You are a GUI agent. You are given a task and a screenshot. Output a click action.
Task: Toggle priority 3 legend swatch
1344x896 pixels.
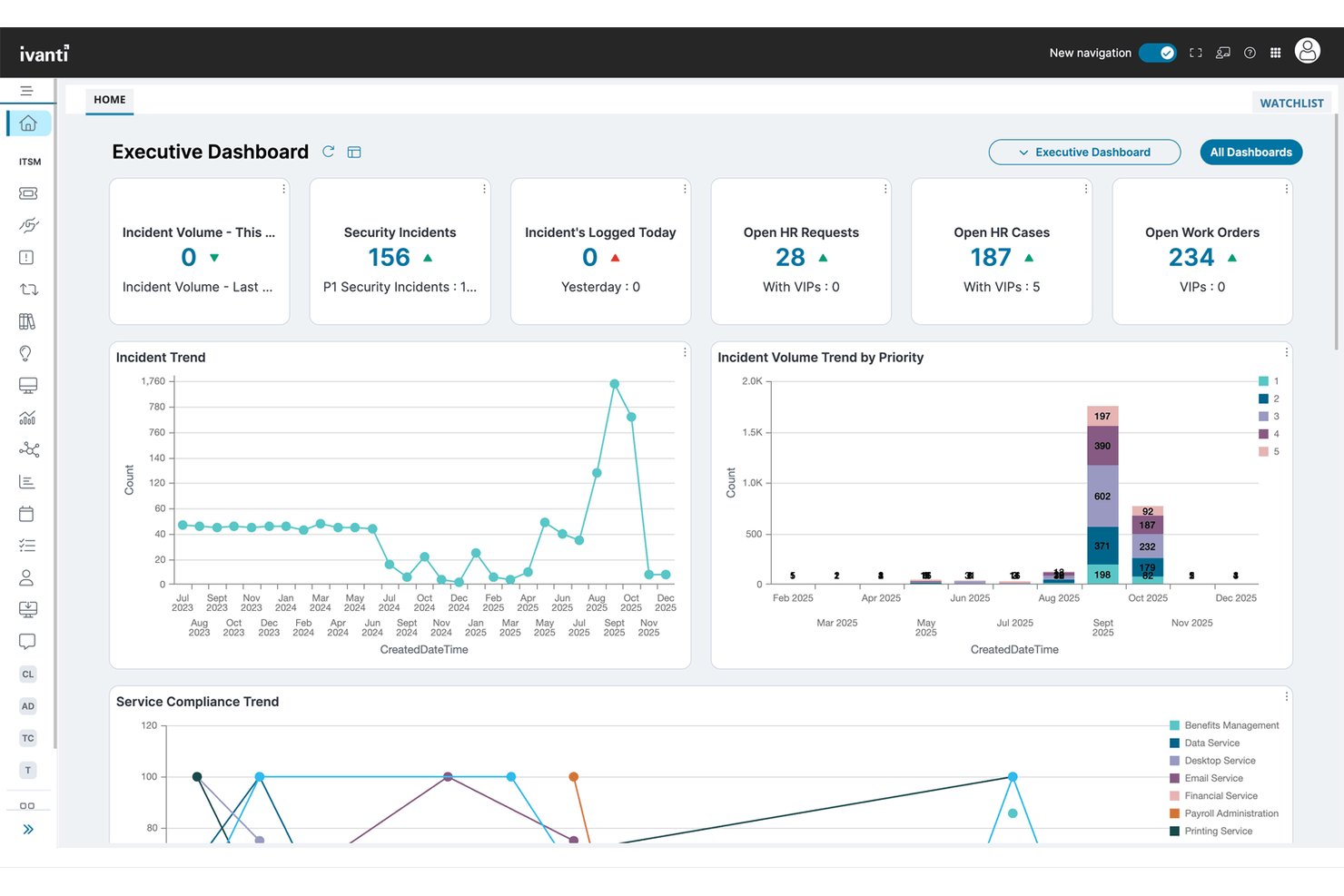point(1263,417)
